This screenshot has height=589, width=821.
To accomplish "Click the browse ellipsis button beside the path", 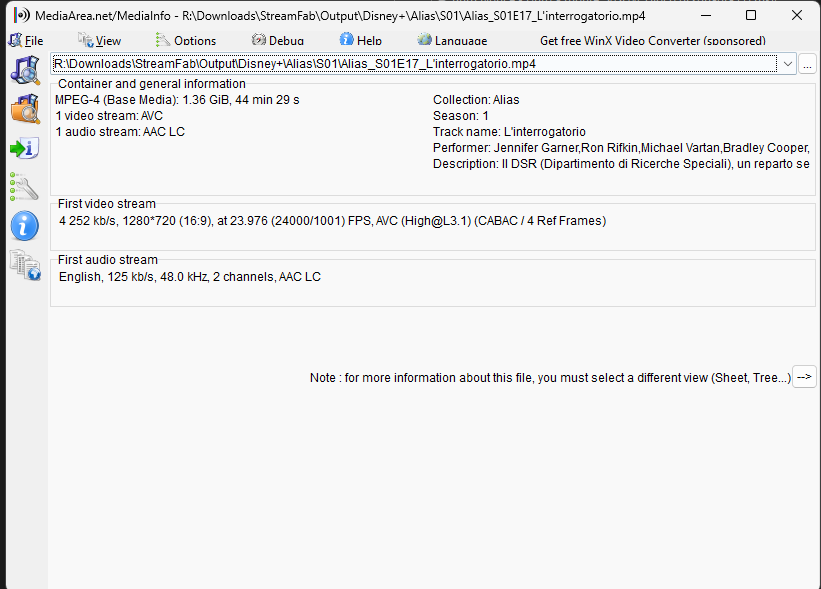I will (807, 64).
